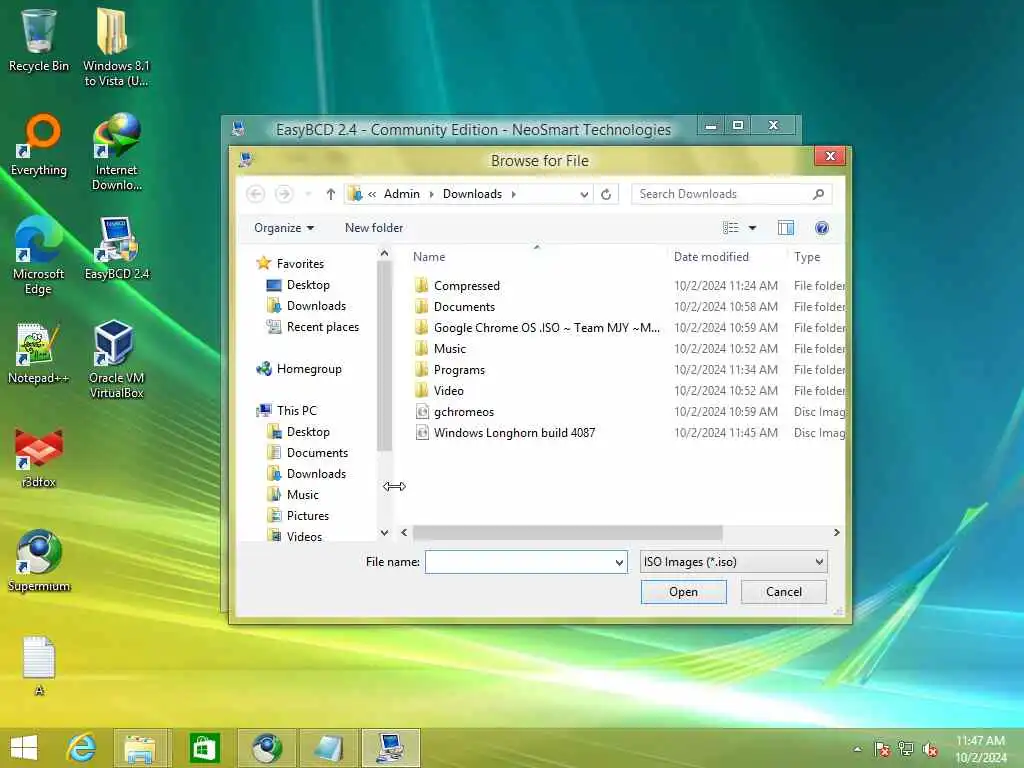Viewport: 1024px width, 768px height.
Task: Open r3dfox browser shortcut
Action: 39,458
